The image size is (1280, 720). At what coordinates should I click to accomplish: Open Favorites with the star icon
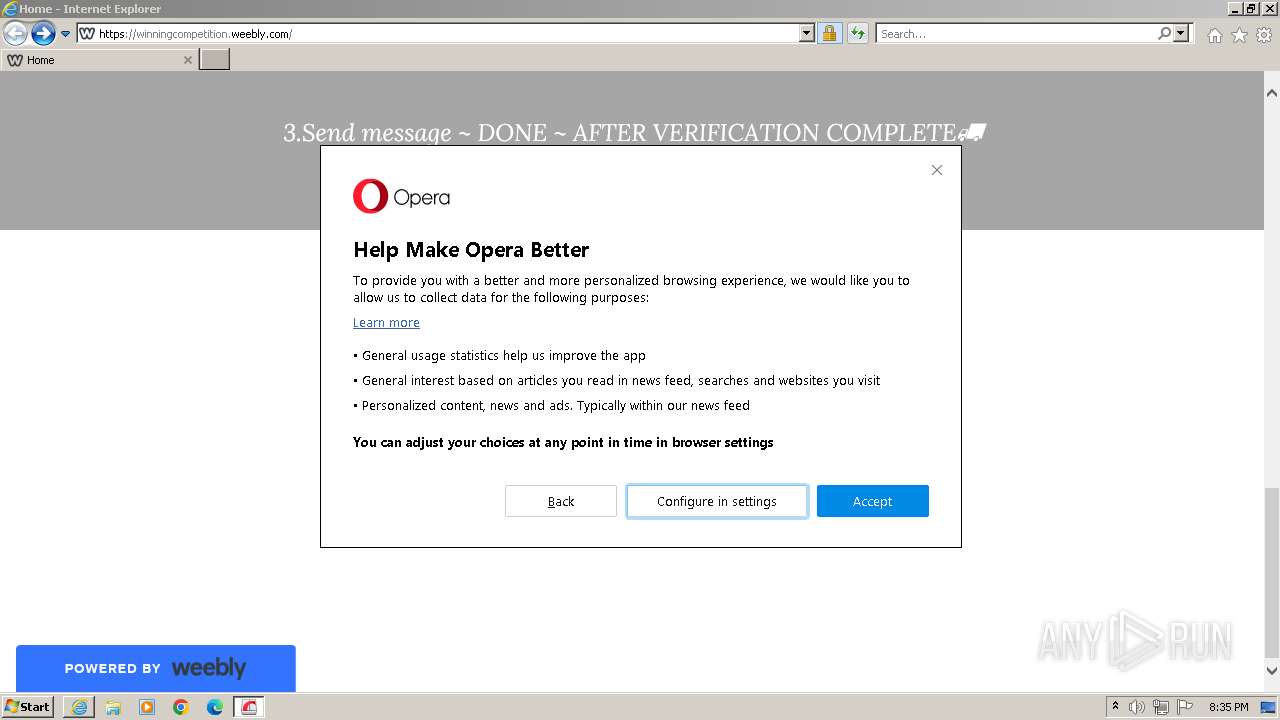1239,35
